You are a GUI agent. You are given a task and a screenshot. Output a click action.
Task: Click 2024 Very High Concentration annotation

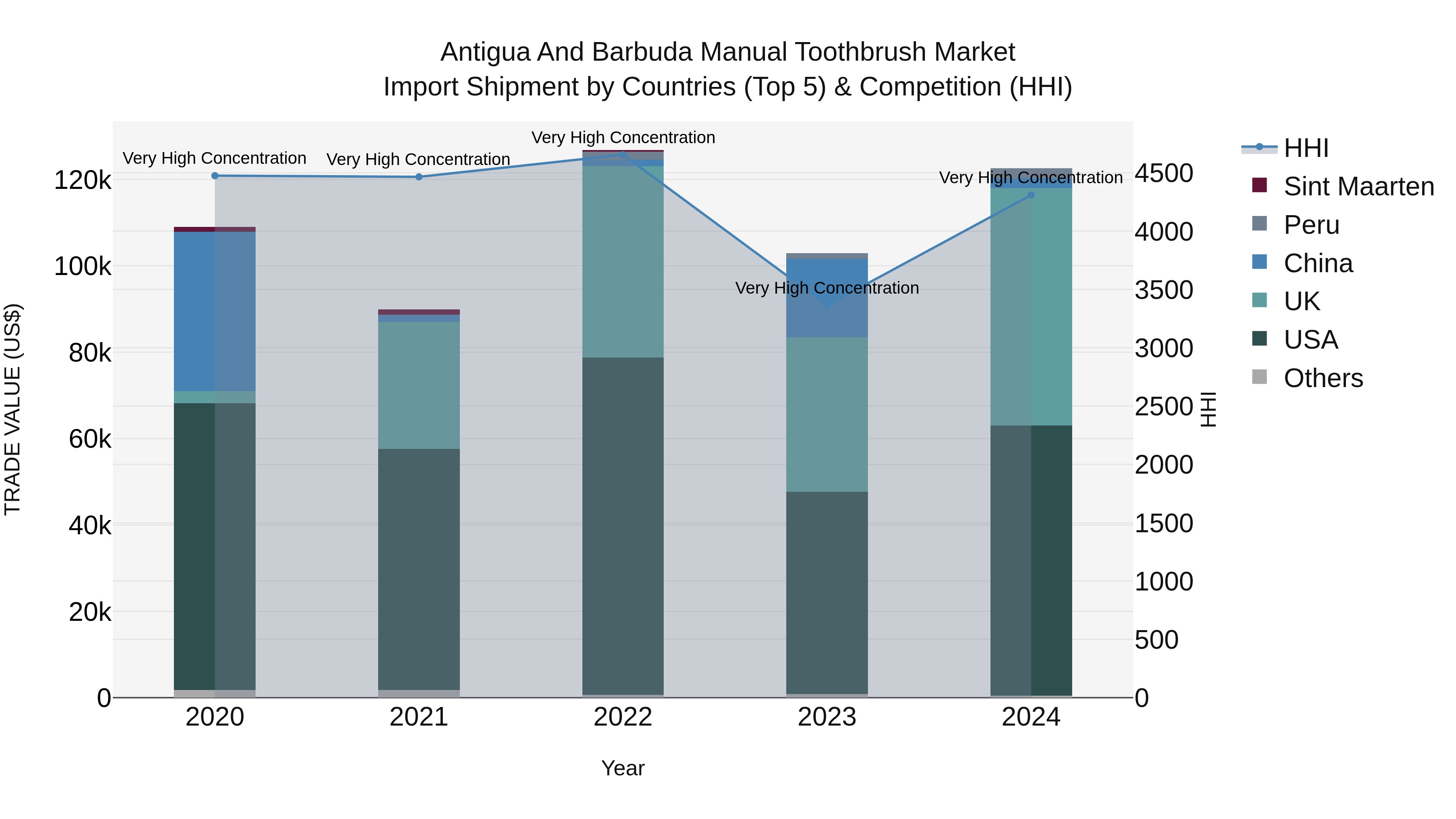point(1031,178)
